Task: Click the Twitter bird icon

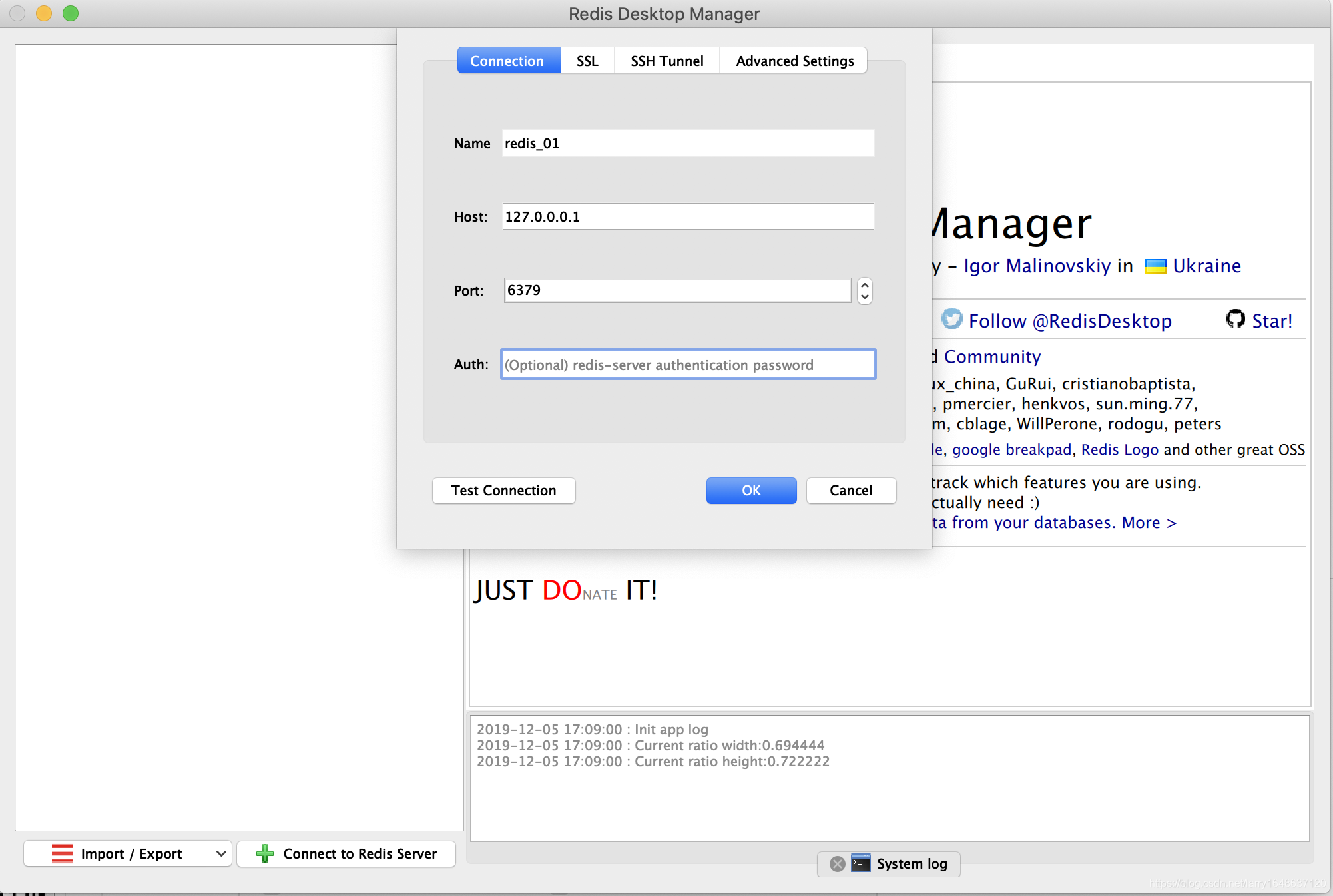Action: [952, 319]
